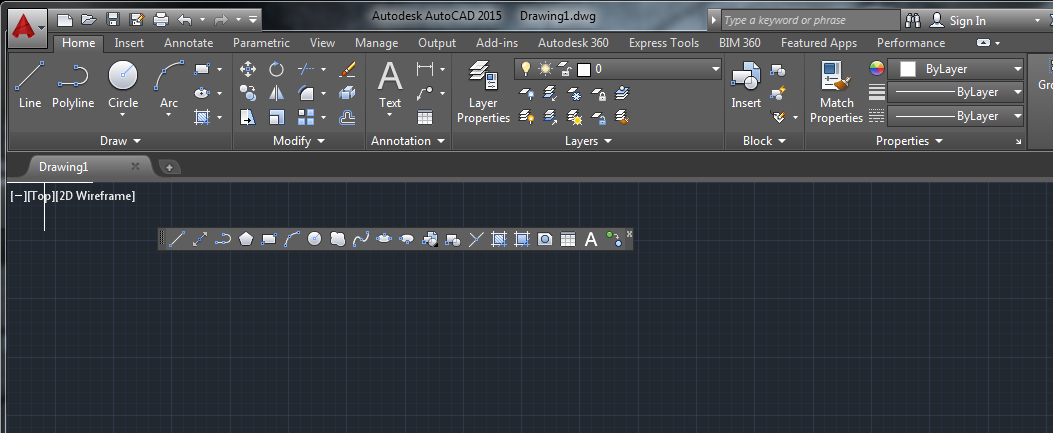1053x433 pixels.
Task: Select Revision Cloud in floating Draw toolbar
Action: (337, 239)
